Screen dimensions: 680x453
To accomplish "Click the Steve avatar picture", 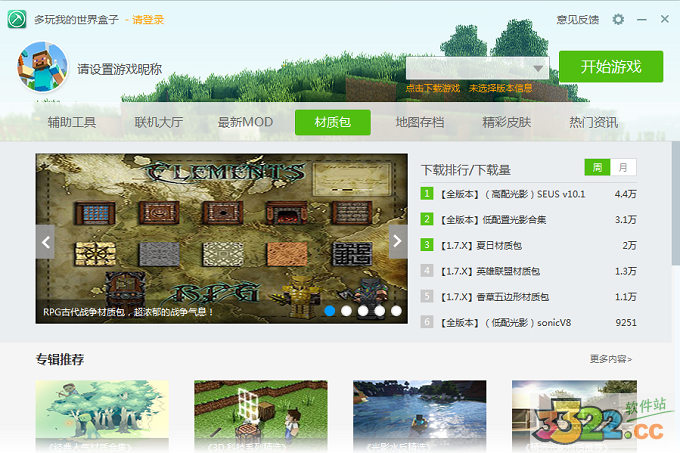I will point(42,67).
